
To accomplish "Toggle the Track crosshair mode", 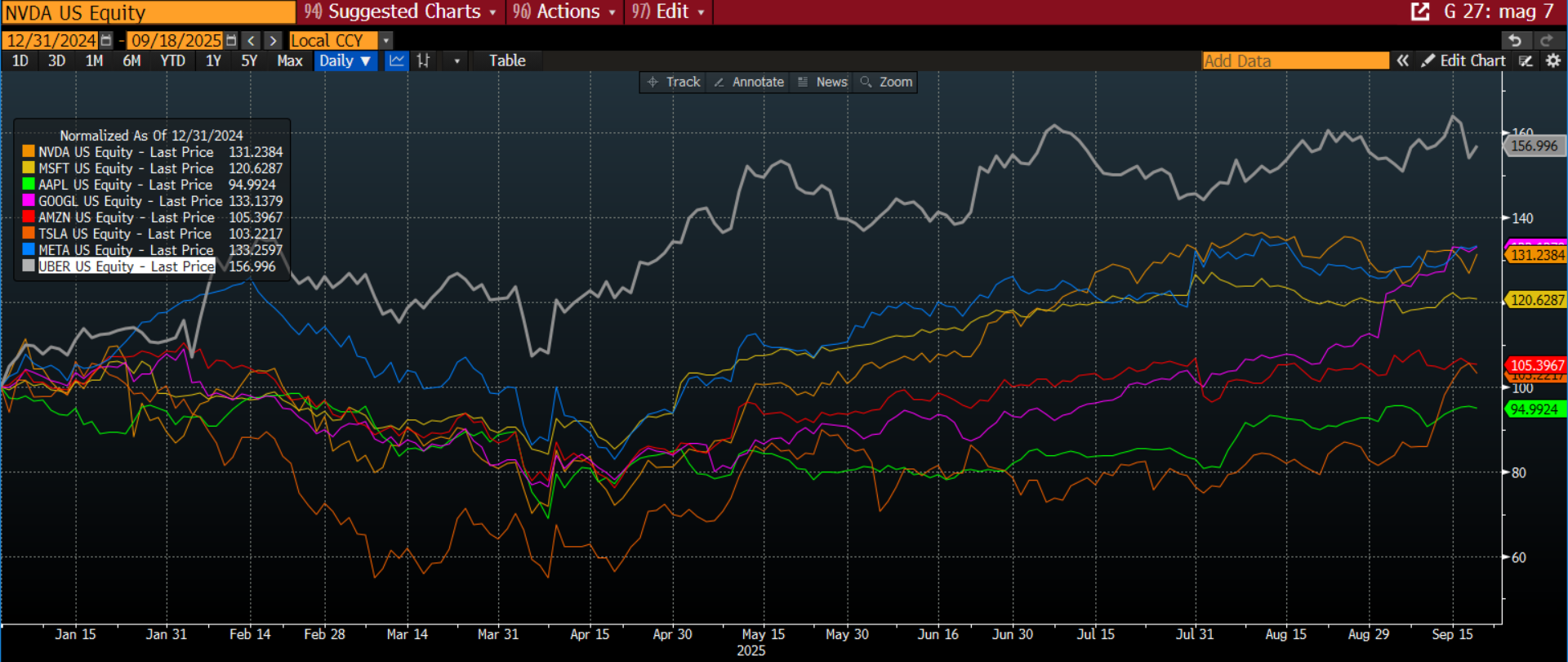I will point(674,82).
